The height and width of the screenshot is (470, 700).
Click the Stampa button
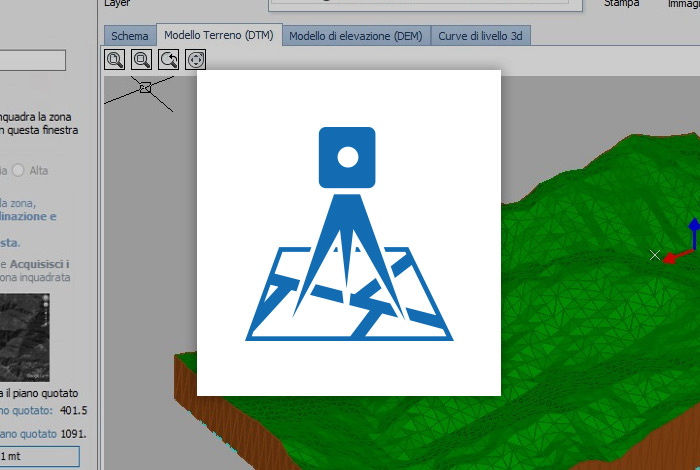click(x=620, y=4)
